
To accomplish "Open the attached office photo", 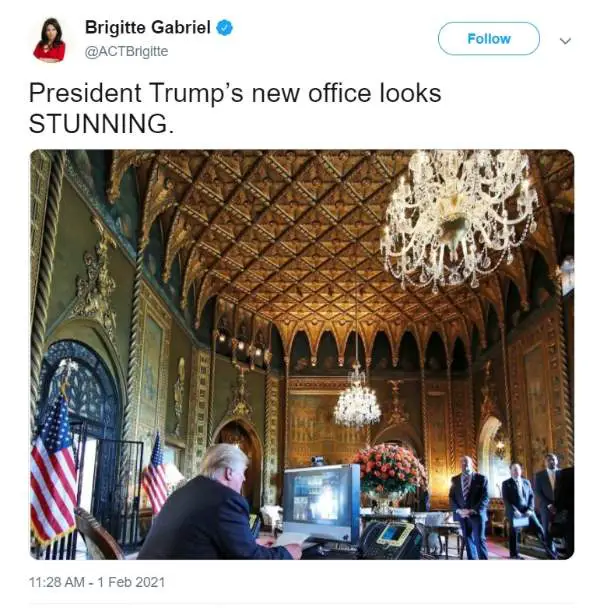I will (302, 354).
